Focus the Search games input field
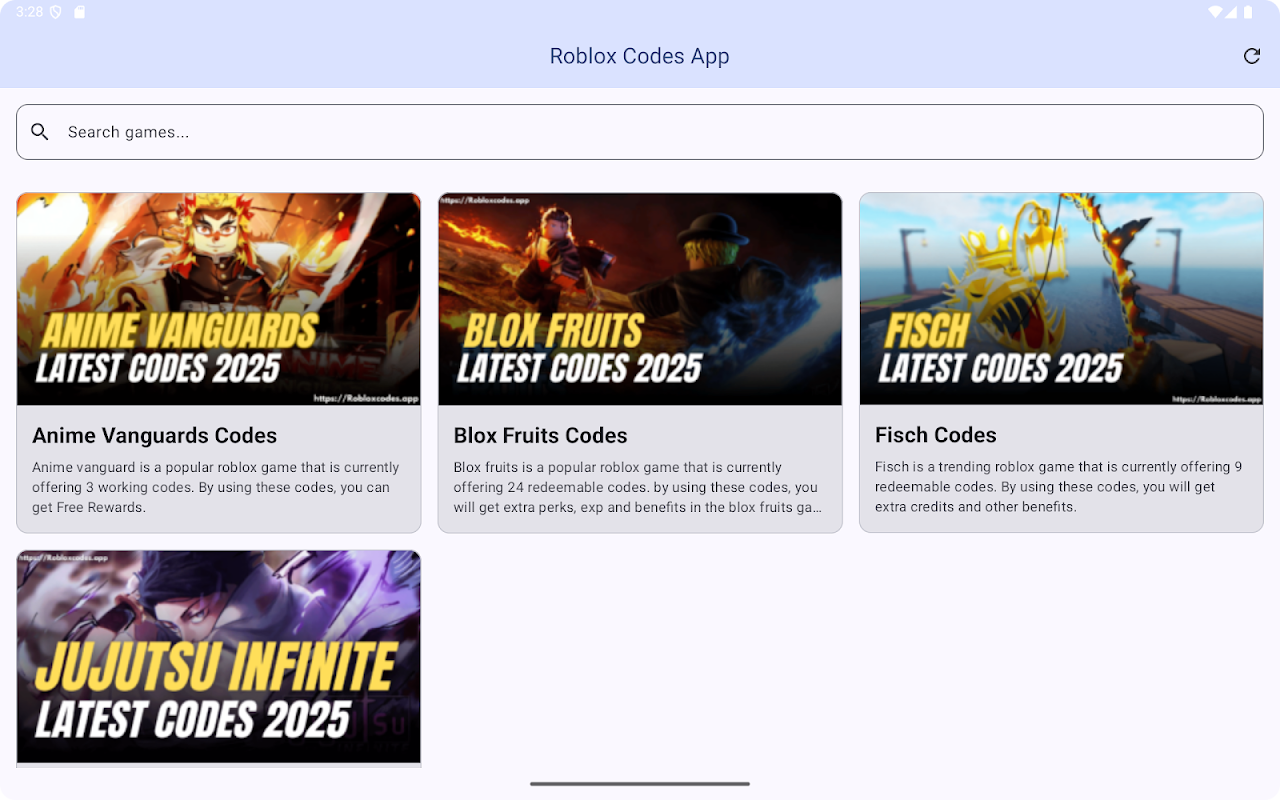Image resolution: width=1280 pixels, height=800 pixels. [x=640, y=132]
